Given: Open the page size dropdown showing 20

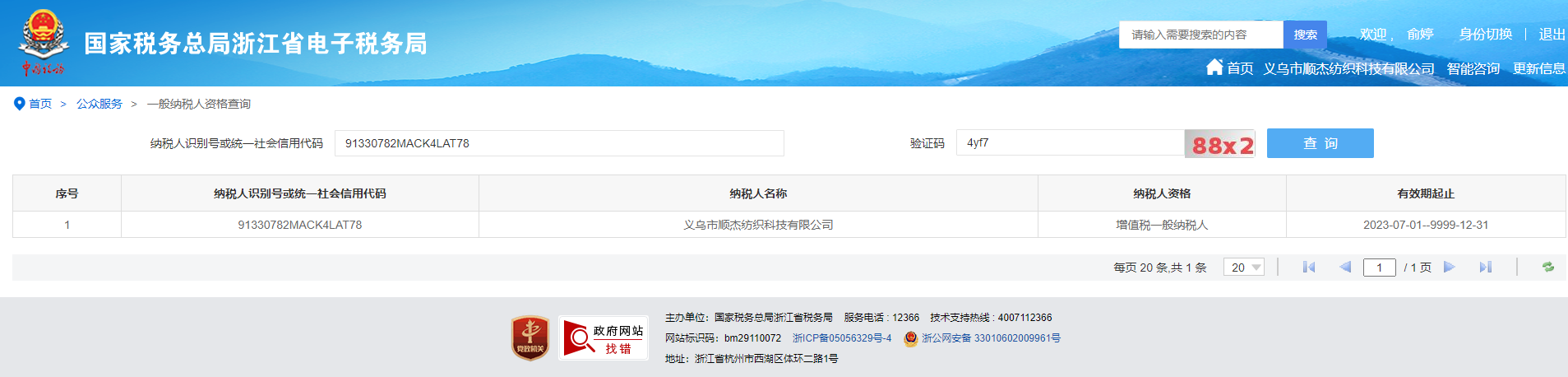Looking at the screenshot, I should (x=1243, y=268).
